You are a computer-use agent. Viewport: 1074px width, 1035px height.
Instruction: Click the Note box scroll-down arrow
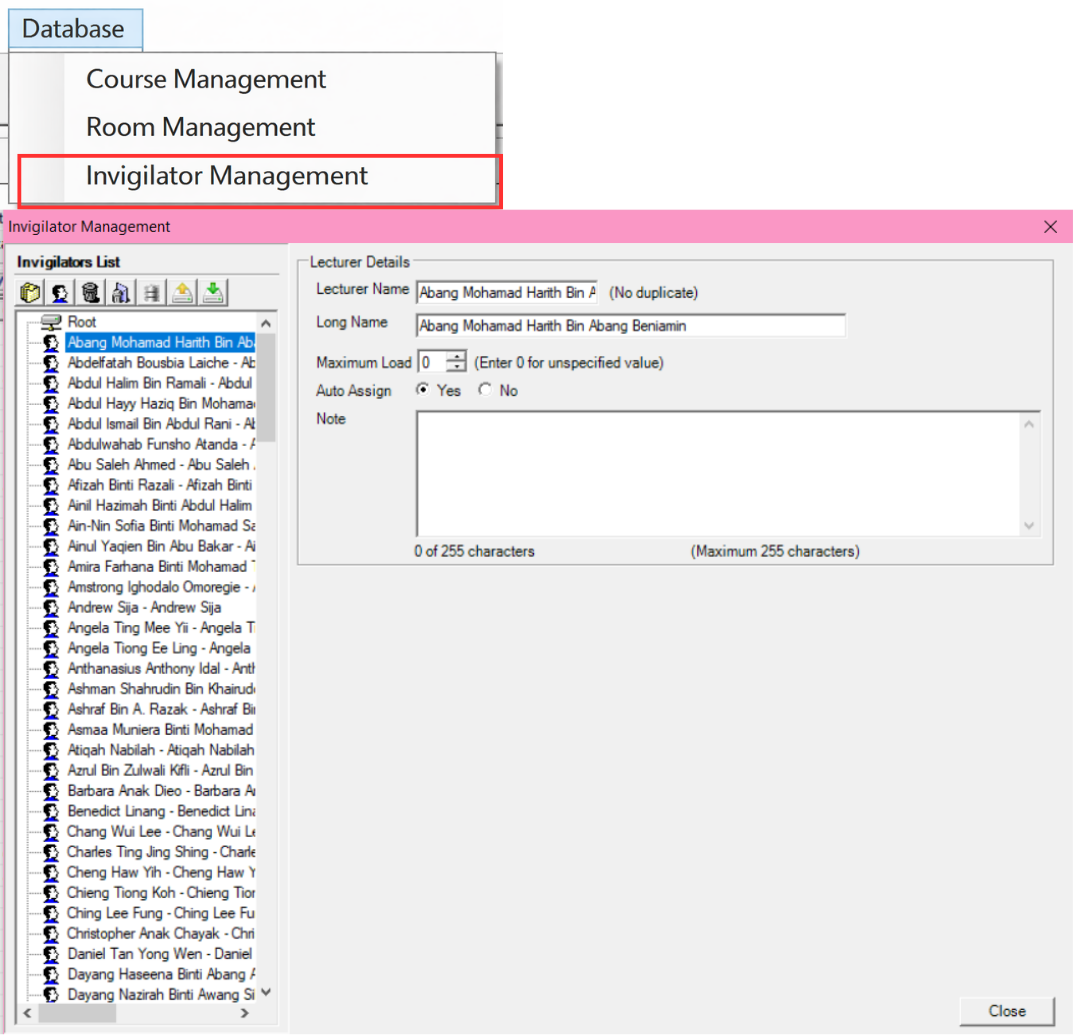pos(1029,525)
